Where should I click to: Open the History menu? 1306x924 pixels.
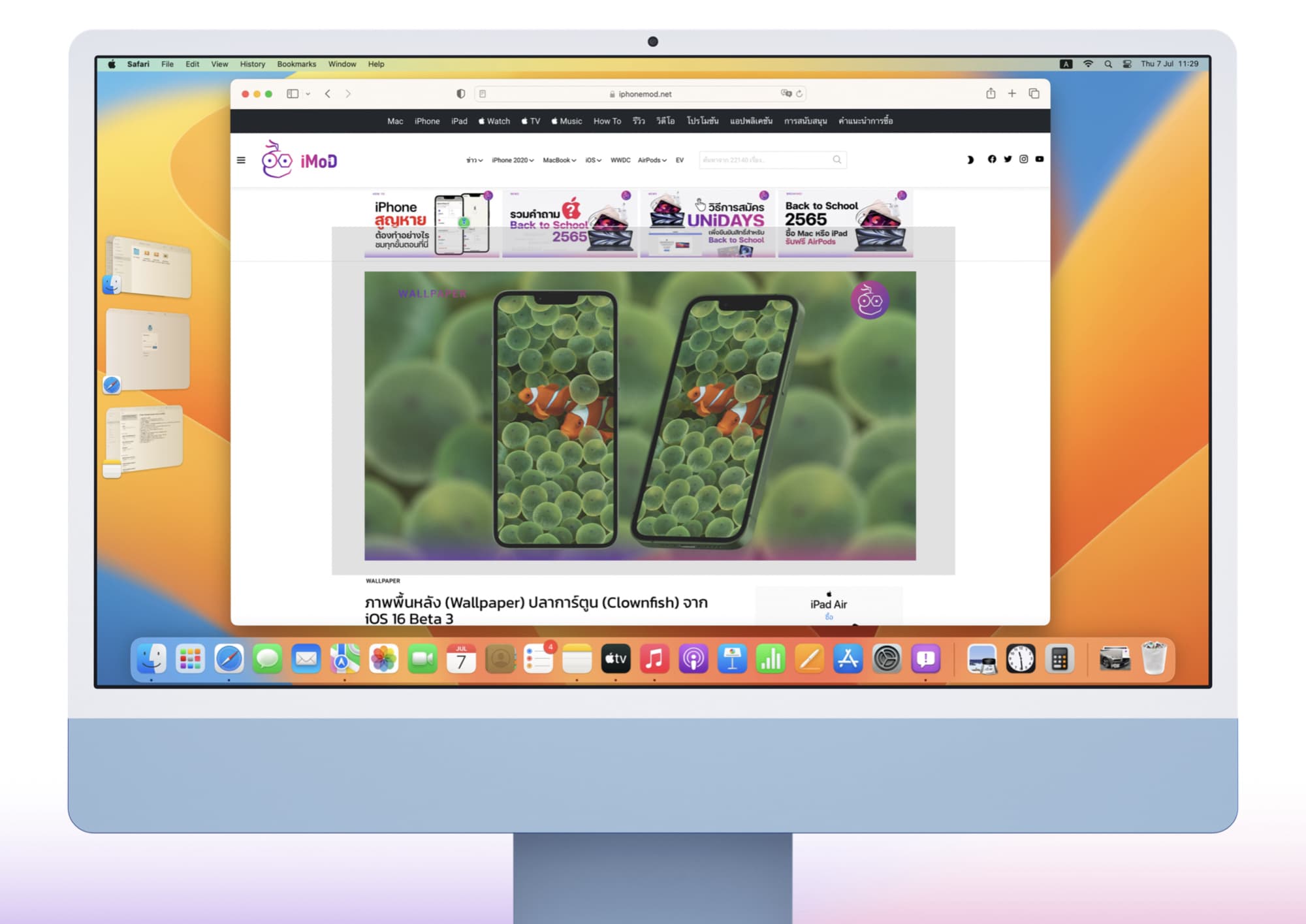[x=252, y=64]
